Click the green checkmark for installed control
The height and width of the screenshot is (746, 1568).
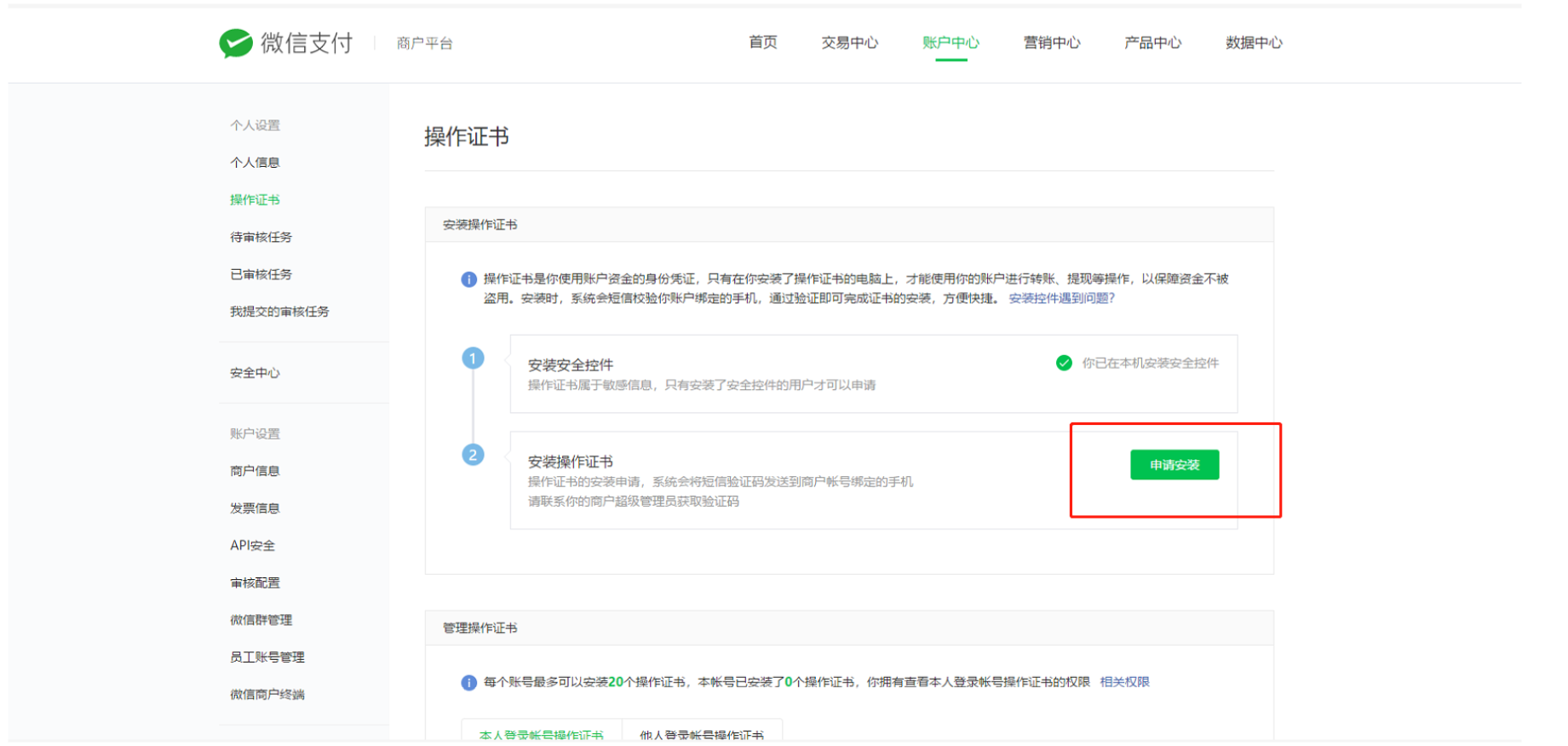point(1064,364)
